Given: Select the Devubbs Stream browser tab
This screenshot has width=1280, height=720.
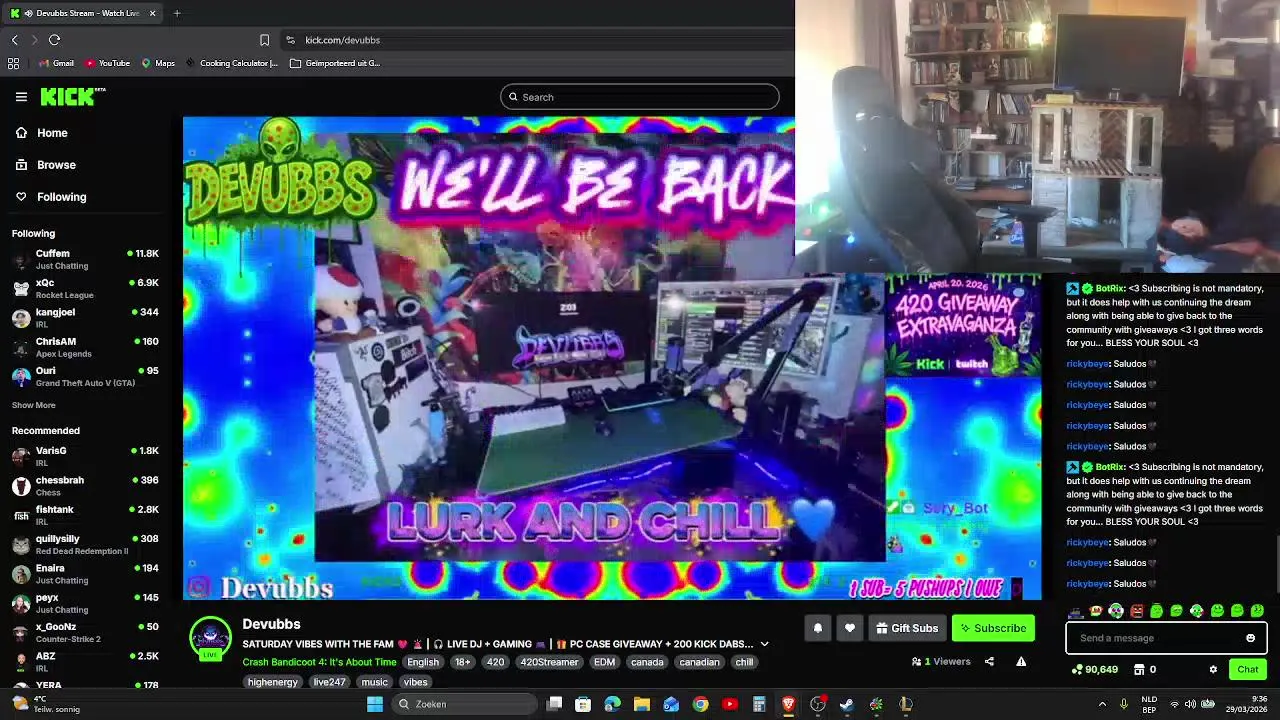Looking at the screenshot, I should tap(82, 13).
